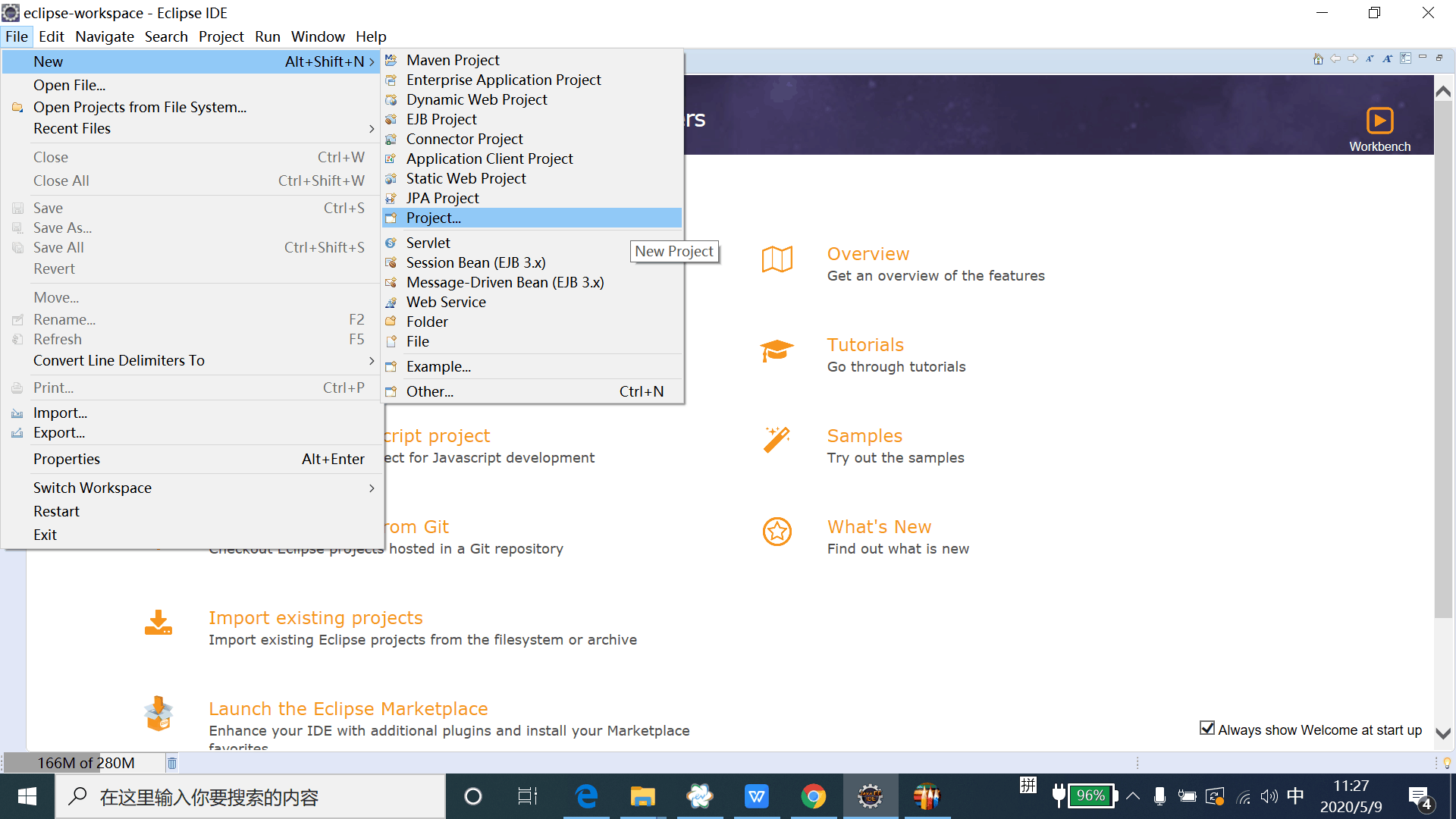This screenshot has height=819, width=1456.
Task: Open Properties from File menu
Action: coord(193,459)
